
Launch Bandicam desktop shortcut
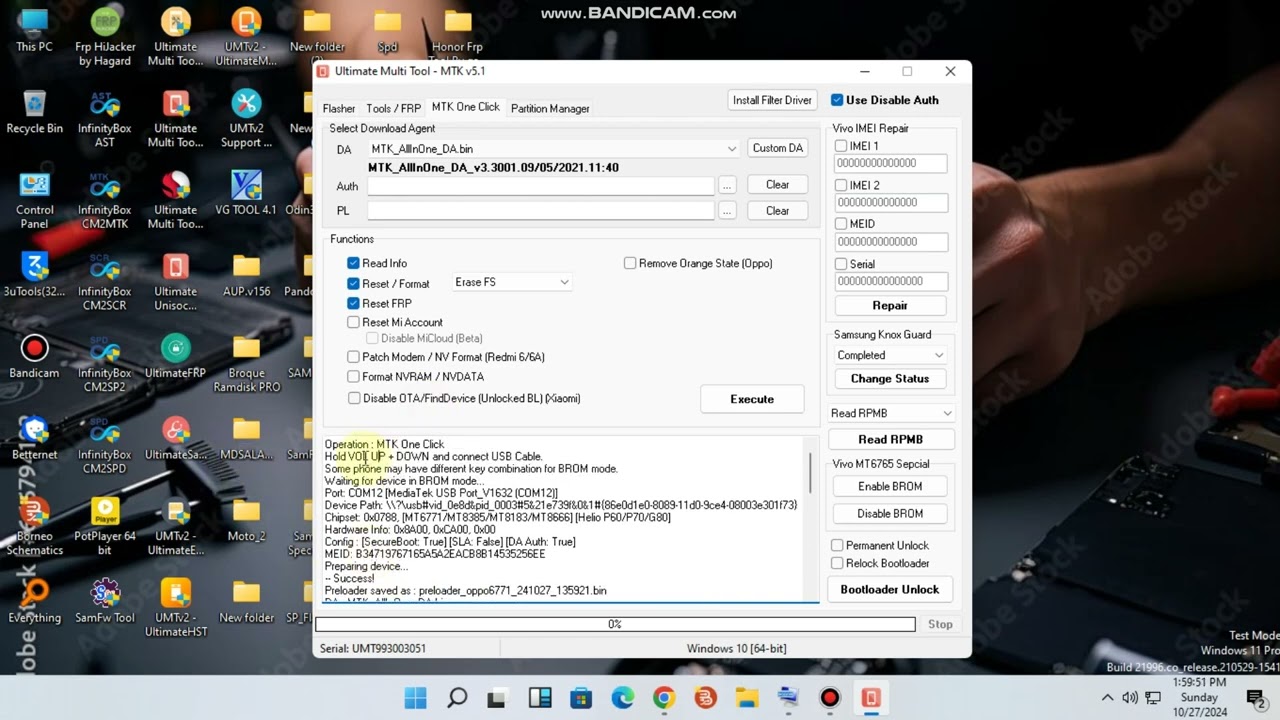tap(34, 357)
